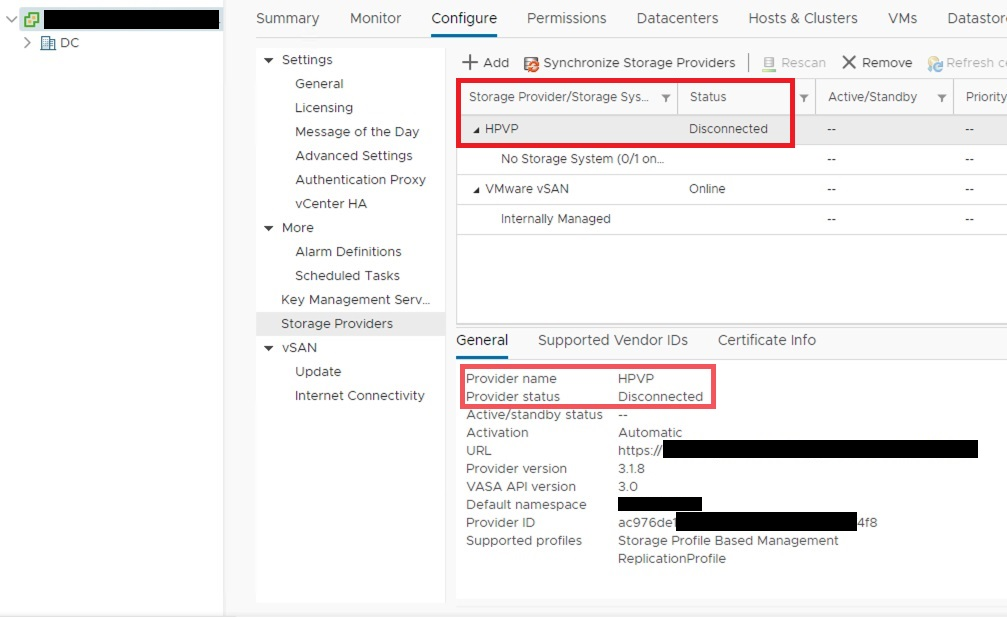The height and width of the screenshot is (617, 1007).
Task: Click the vCenter server icon in tree
Action: click(32, 19)
